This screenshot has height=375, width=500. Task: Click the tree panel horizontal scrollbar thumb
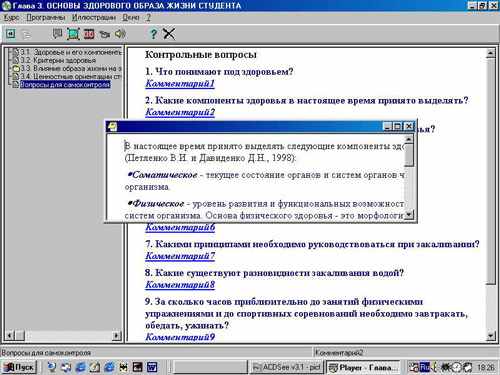coord(20,335)
